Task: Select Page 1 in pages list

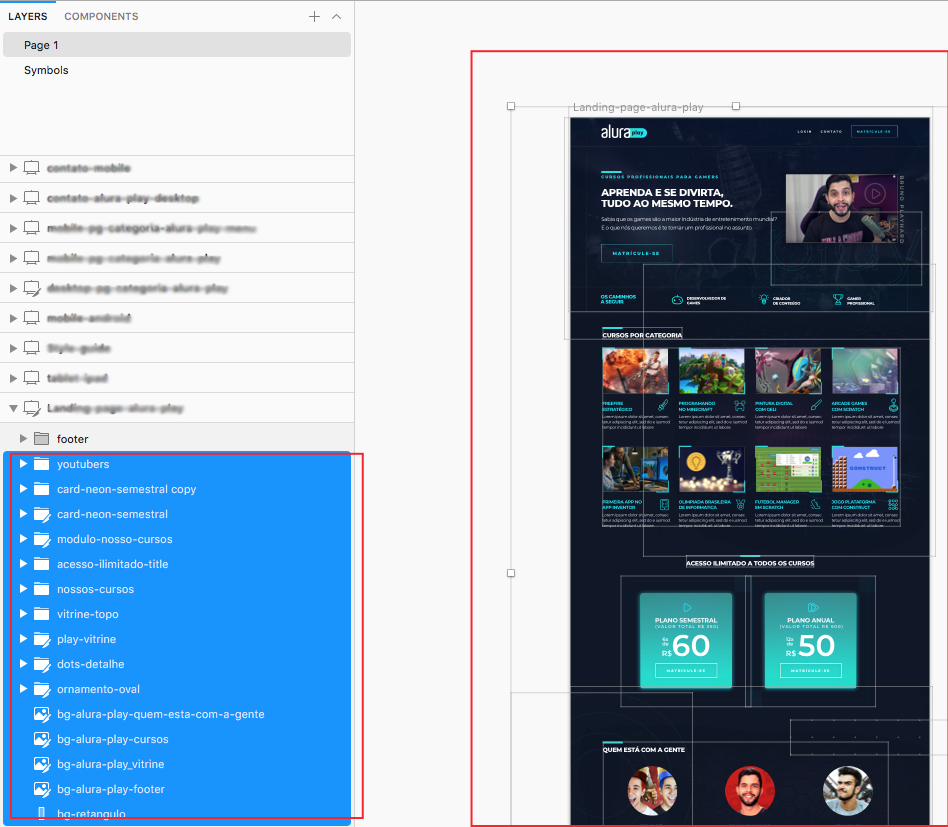Action: point(177,45)
